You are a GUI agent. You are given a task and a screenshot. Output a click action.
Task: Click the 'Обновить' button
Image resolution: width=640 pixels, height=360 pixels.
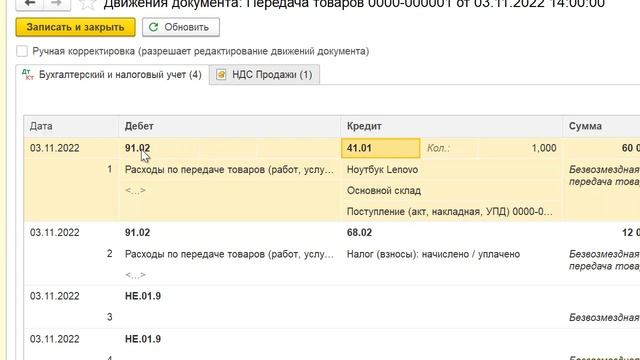pyautogui.click(x=181, y=27)
